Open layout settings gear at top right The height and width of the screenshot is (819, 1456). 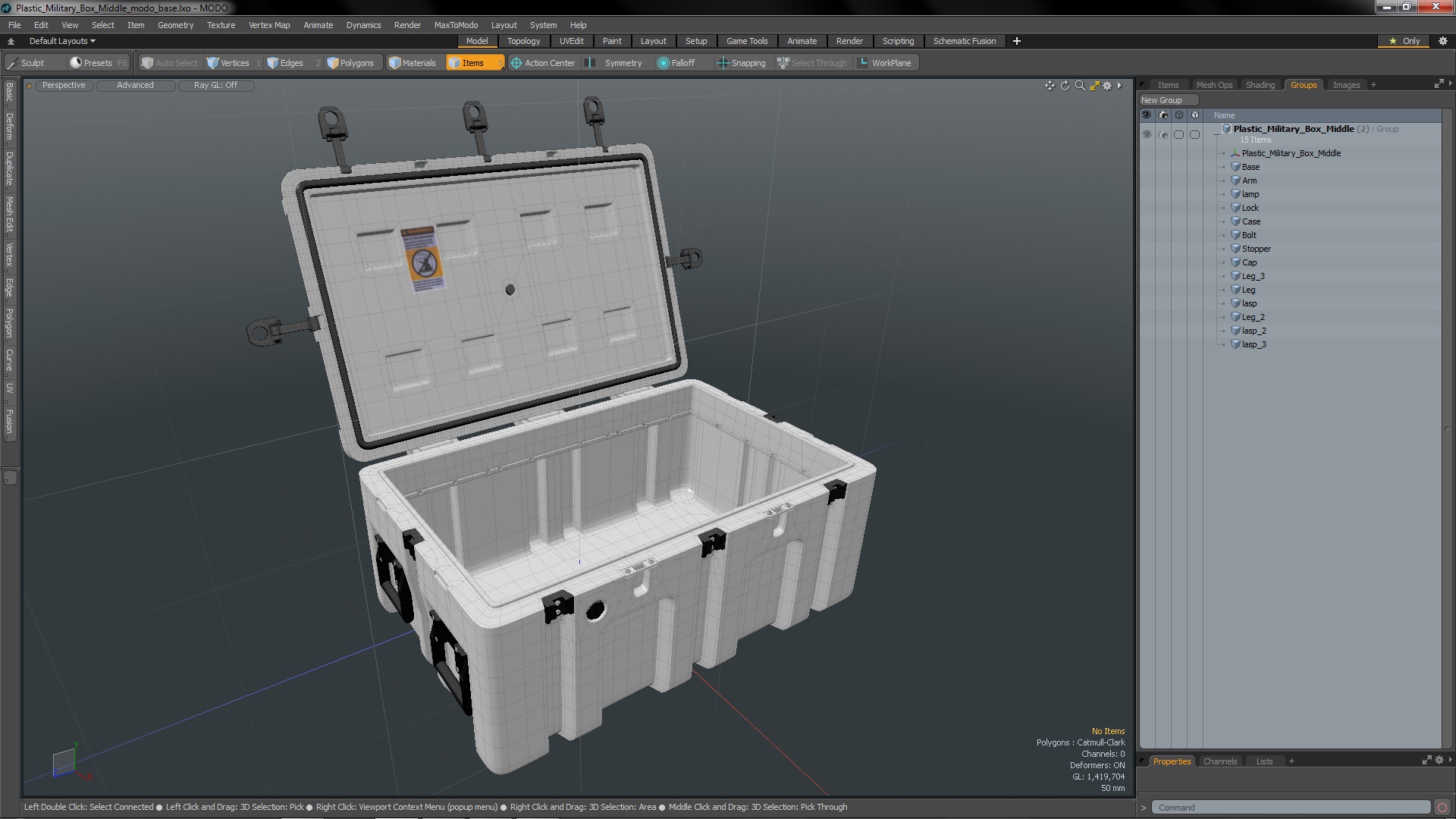pyautogui.click(x=1442, y=41)
